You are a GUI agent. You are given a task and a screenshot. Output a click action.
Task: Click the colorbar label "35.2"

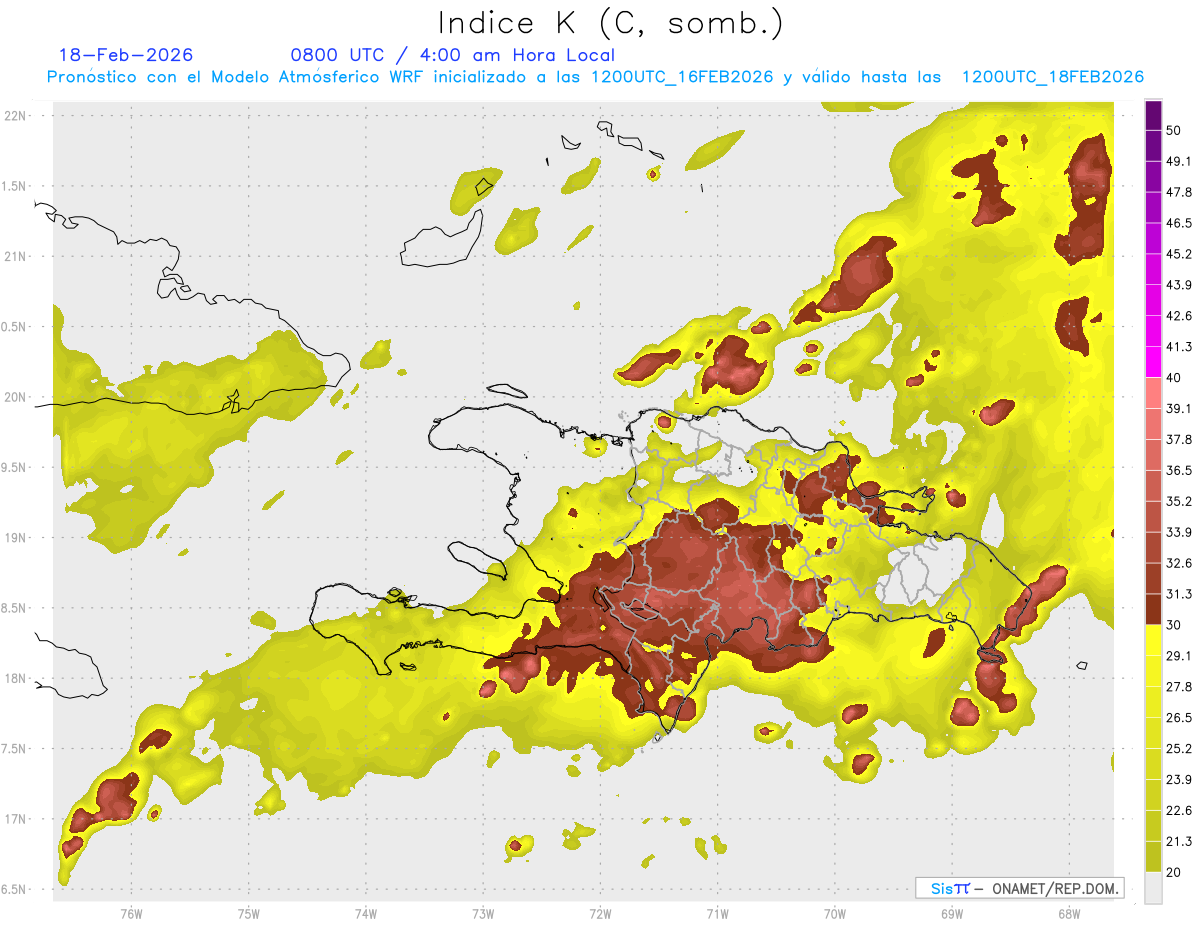coord(1179,501)
